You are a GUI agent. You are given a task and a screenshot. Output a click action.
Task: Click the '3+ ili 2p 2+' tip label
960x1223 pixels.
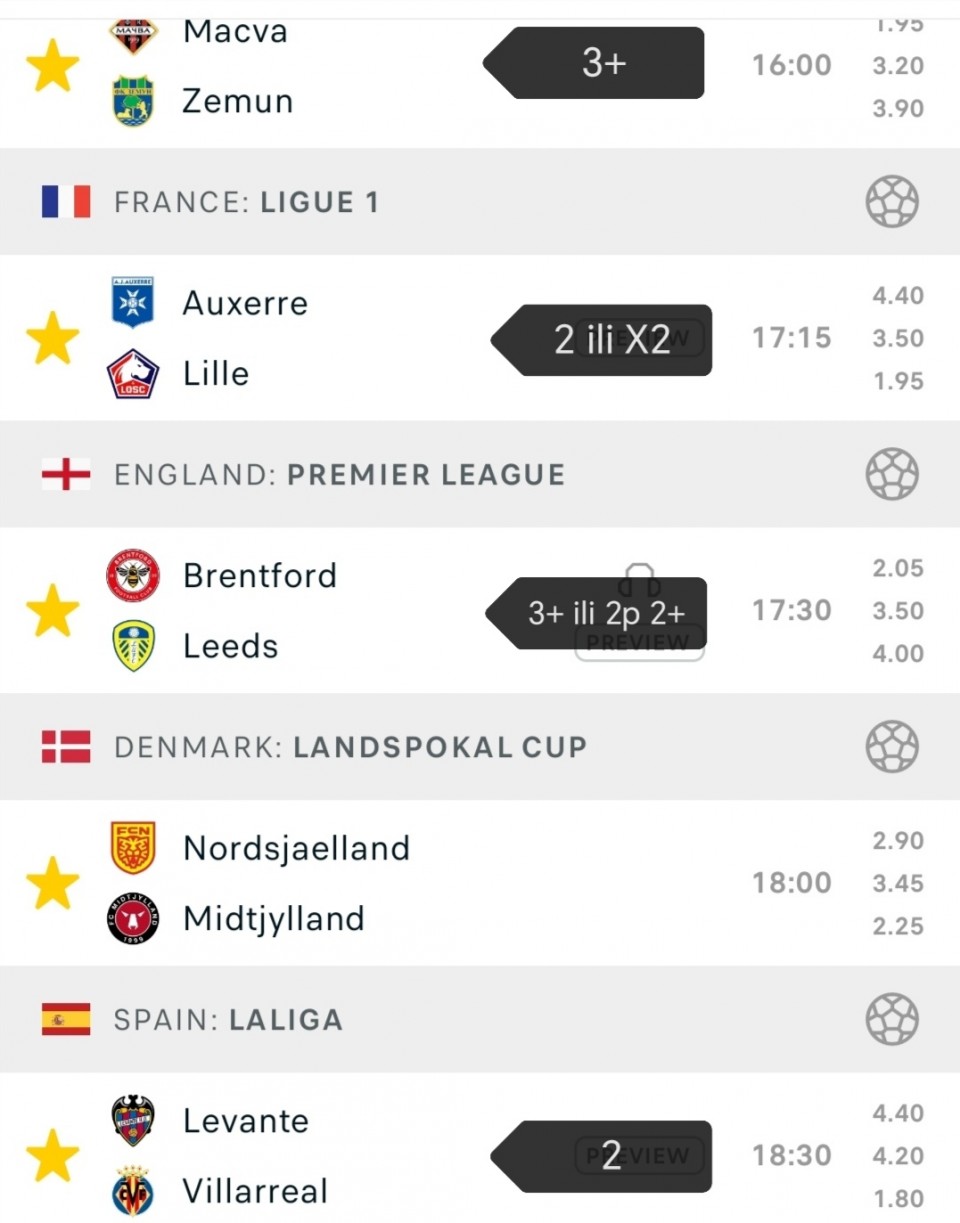[x=606, y=612]
